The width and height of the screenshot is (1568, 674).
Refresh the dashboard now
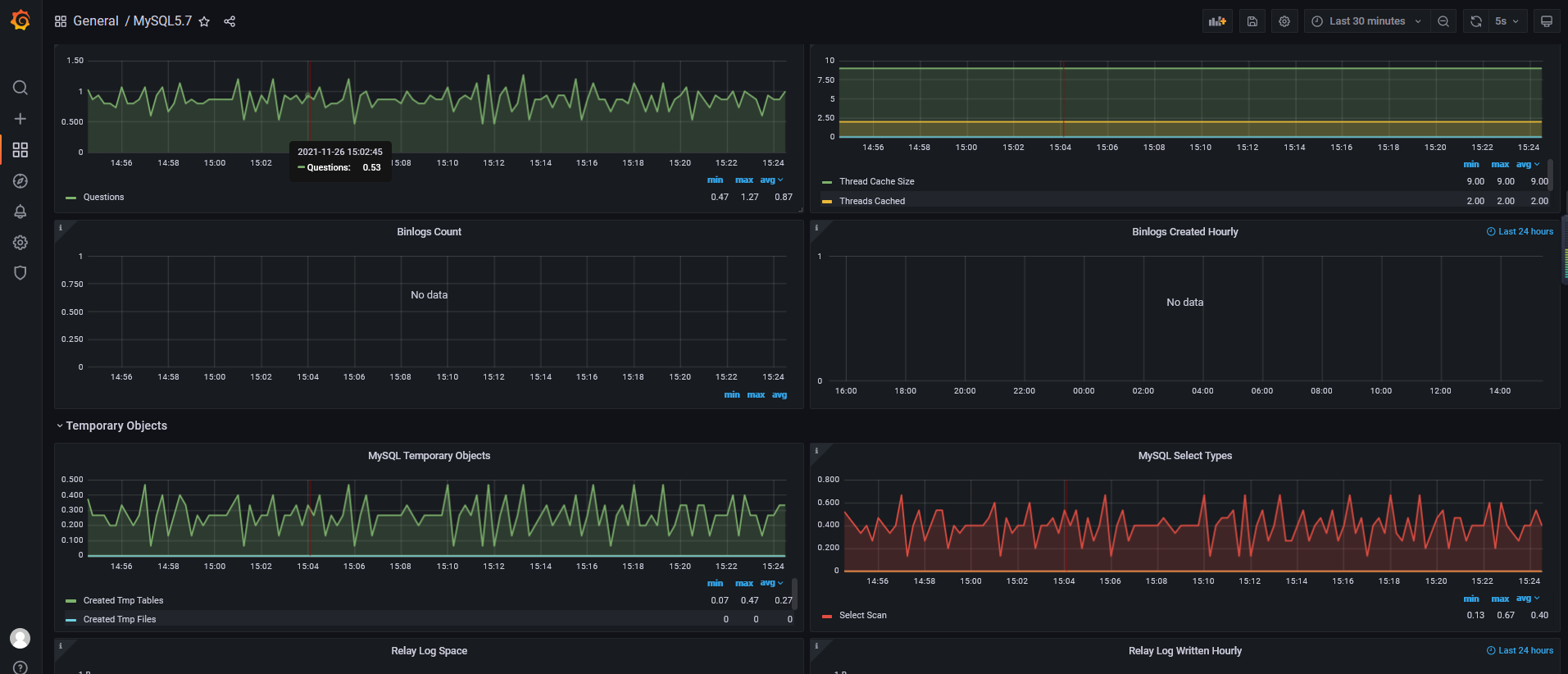coord(1476,21)
